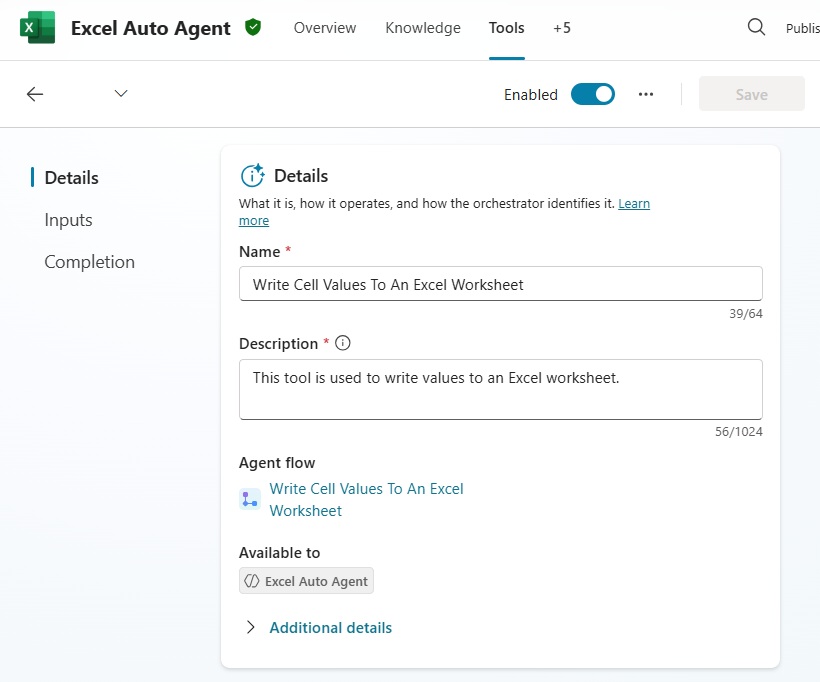Click the green verified shield icon
The image size is (820, 682).
(x=253, y=28)
